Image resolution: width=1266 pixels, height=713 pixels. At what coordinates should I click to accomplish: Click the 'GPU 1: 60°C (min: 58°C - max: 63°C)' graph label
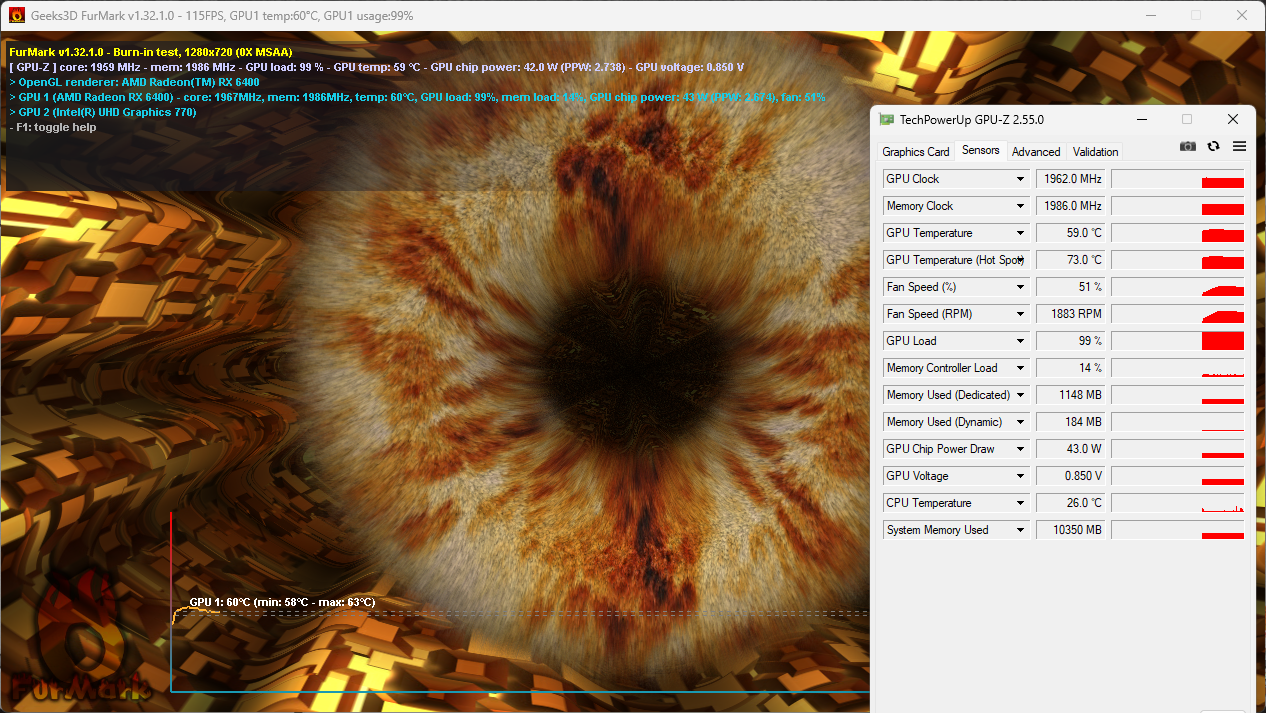point(282,602)
